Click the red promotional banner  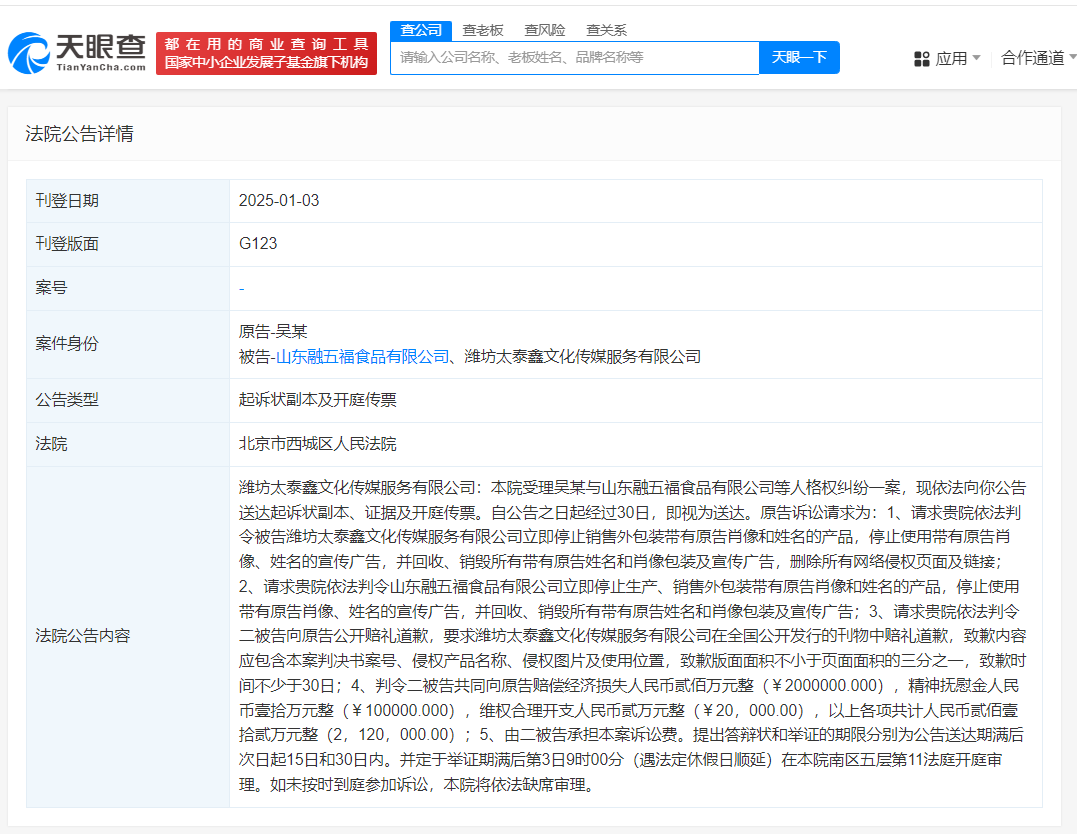pyautogui.click(x=267, y=54)
